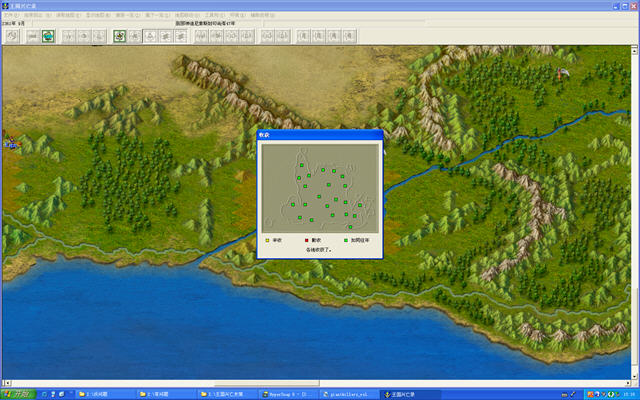Click the yellow 丰收 legend swatch
The width and height of the screenshot is (640, 400).
pyautogui.click(x=267, y=240)
